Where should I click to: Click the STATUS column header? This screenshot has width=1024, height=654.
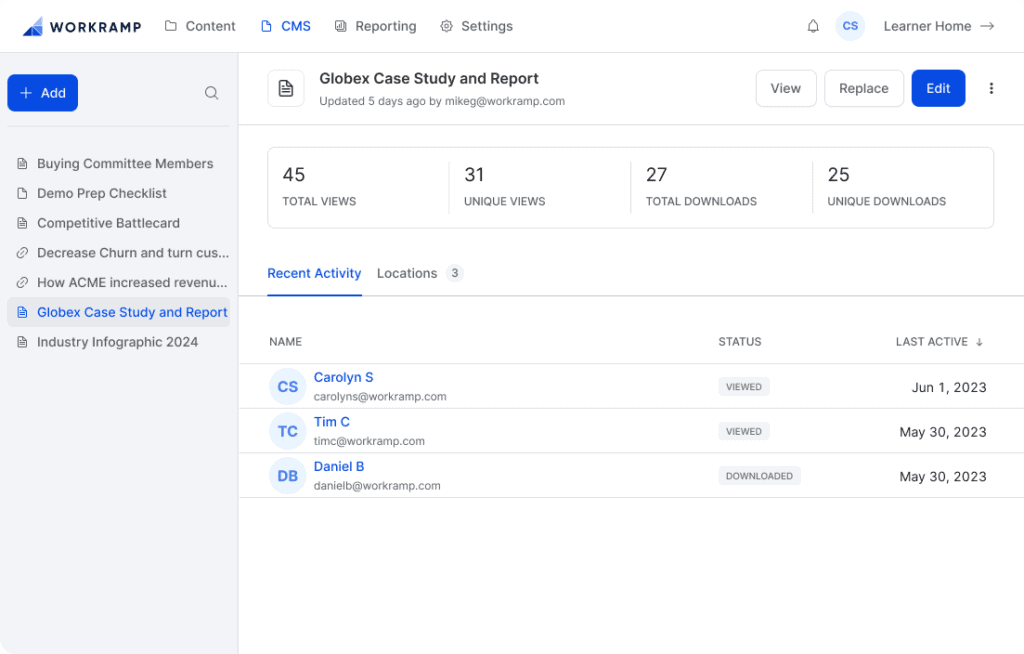(740, 342)
